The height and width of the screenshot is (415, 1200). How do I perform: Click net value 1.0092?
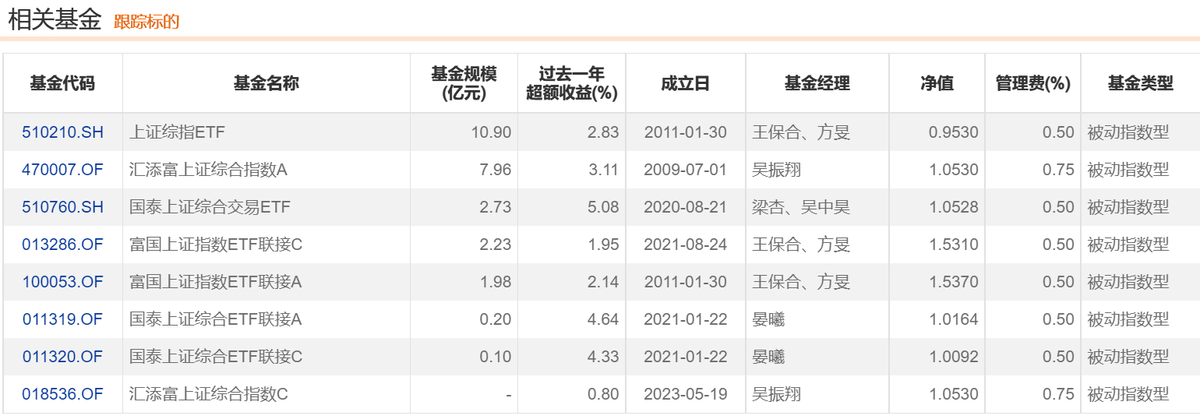click(x=956, y=357)
